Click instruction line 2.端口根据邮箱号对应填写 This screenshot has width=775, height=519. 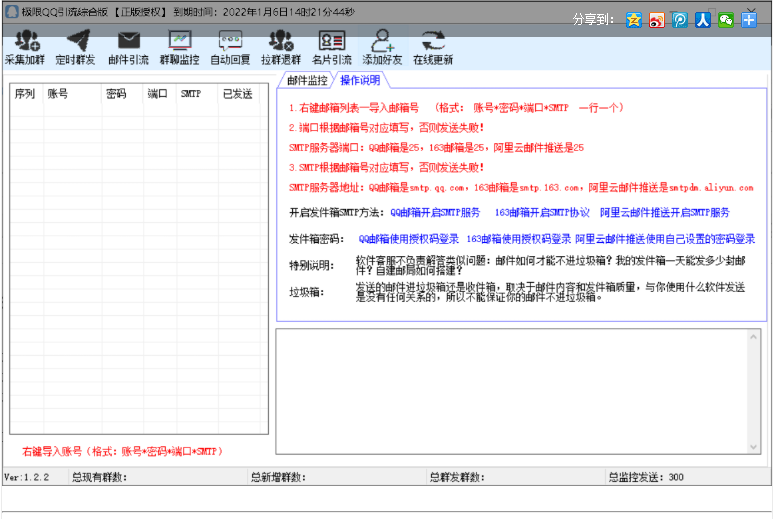[x=387, y=128]
